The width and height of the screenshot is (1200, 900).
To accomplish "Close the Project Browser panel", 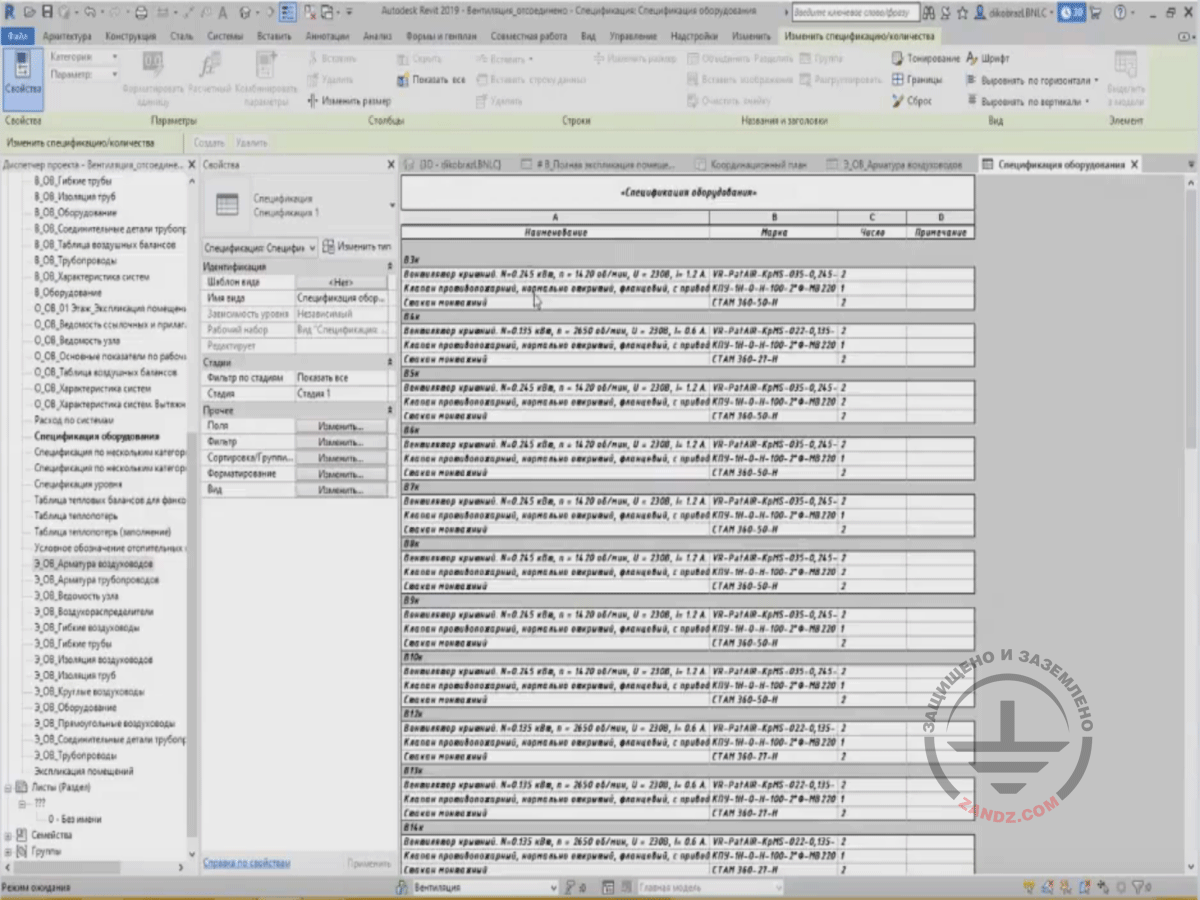I will coord(192,164).
